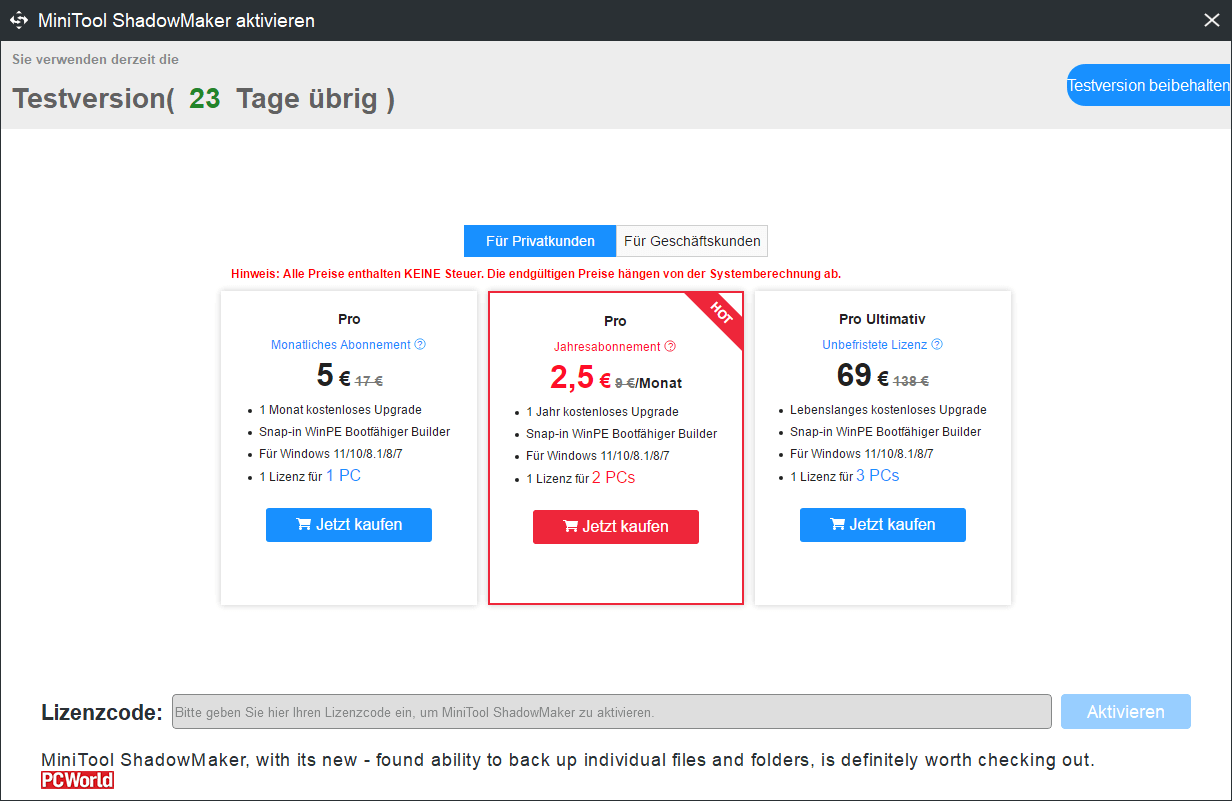Keep trial with Testversion beibehalten button
The width and height of the screenshot is (1232, 801).
point(1148,85)
